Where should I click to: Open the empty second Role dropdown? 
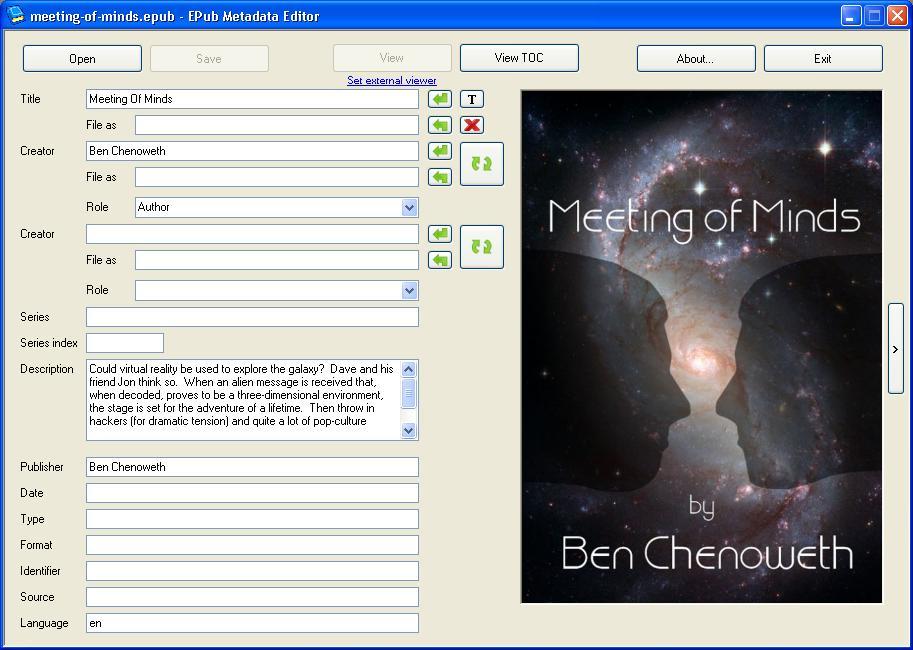click(x=407, y=290)
